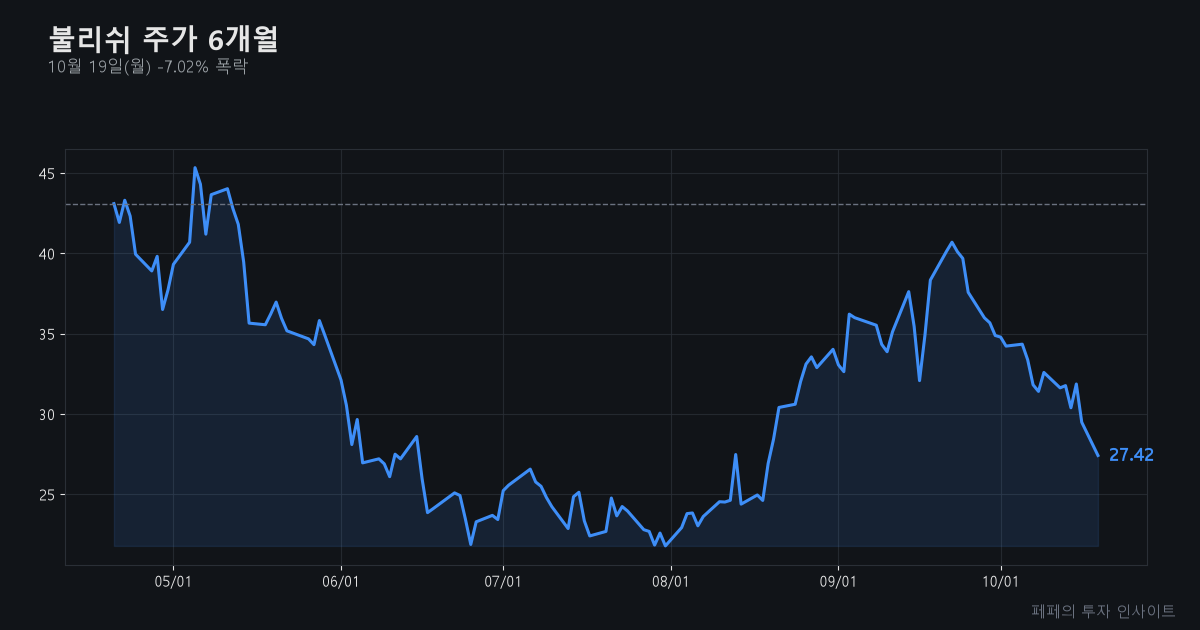This screenshot has height=630, width=1200.
Task: Click the 45 y-axis tick label
Action: point(46,174)
